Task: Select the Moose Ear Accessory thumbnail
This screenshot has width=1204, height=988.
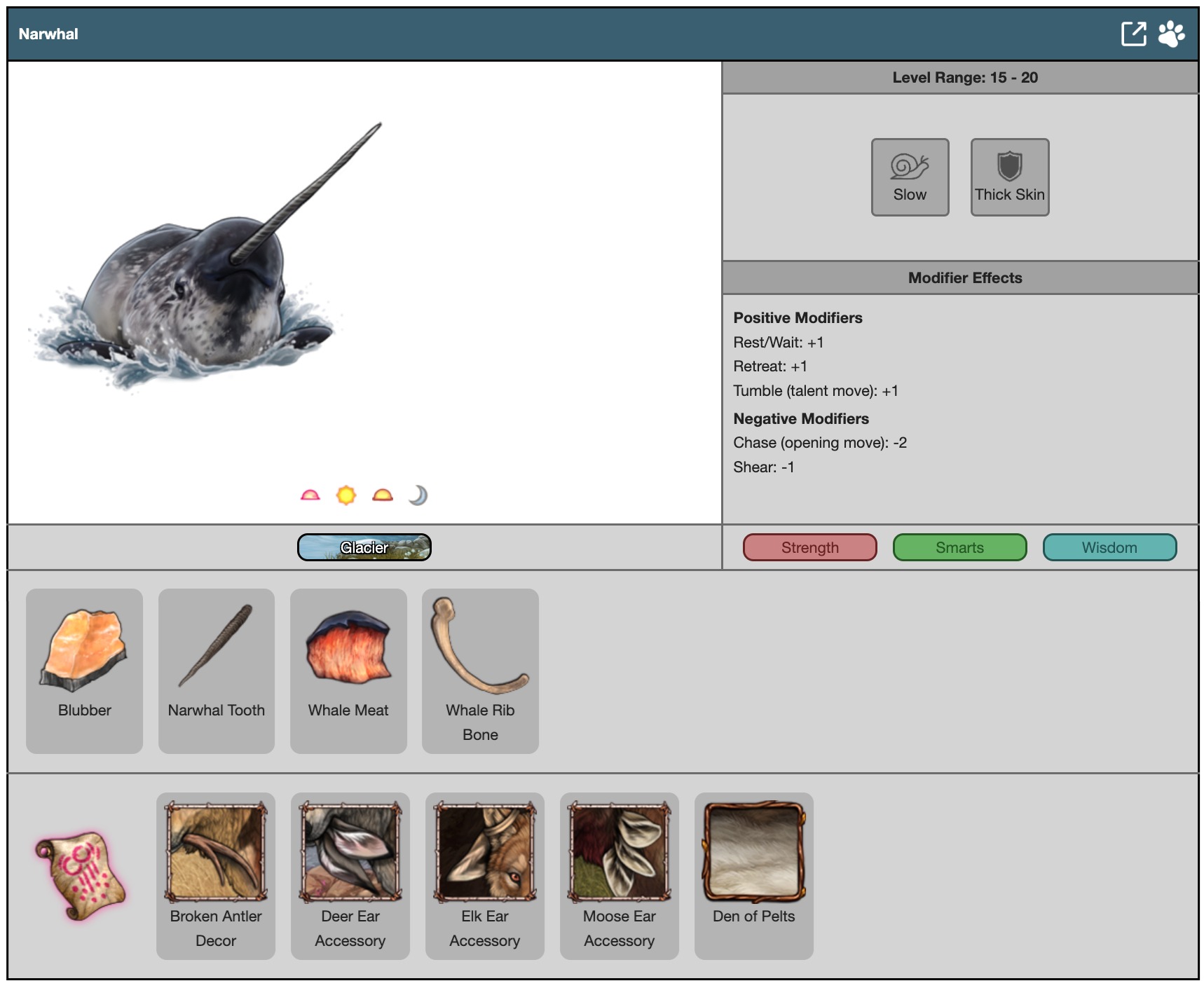Action: pos(620,852)
